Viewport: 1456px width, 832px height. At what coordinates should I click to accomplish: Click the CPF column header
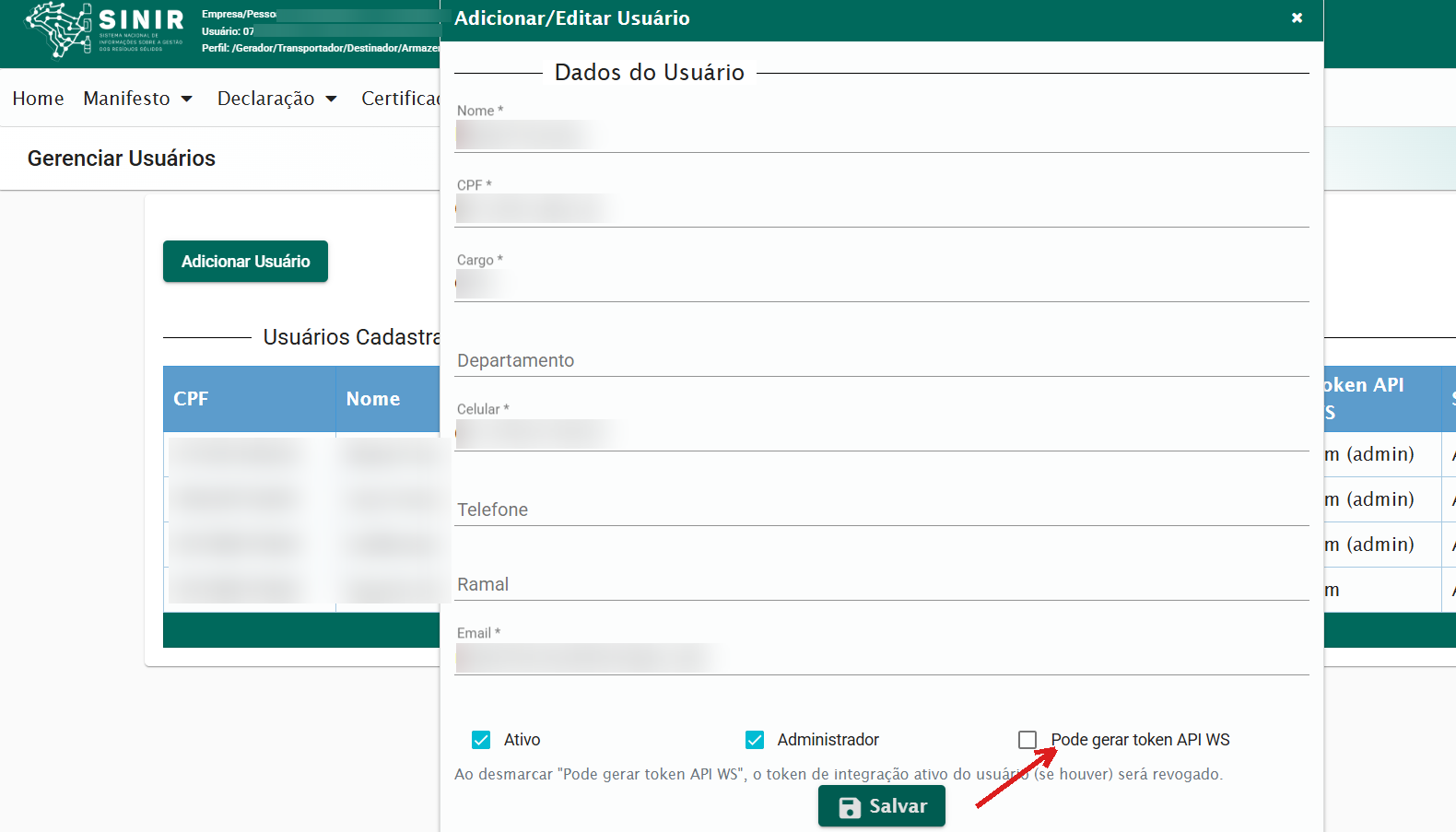pos(250,399)
